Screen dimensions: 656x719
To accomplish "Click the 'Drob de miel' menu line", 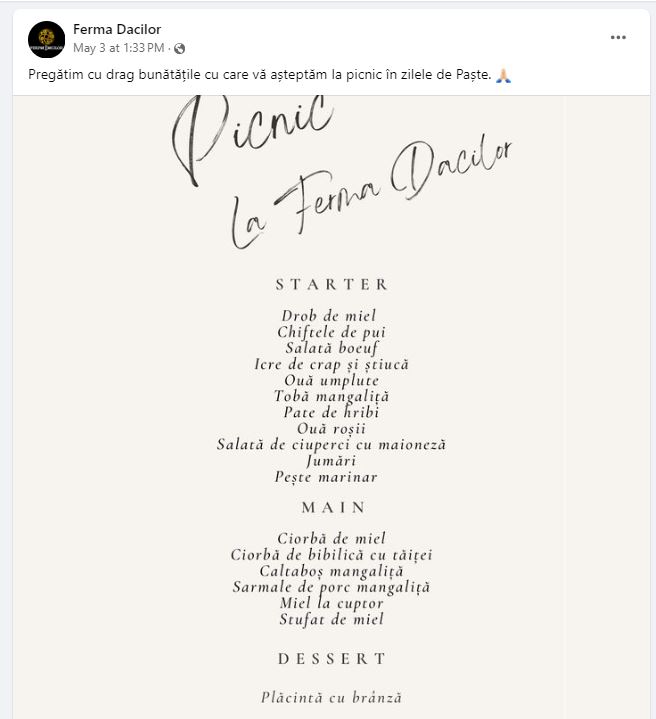I will [329, 316].
